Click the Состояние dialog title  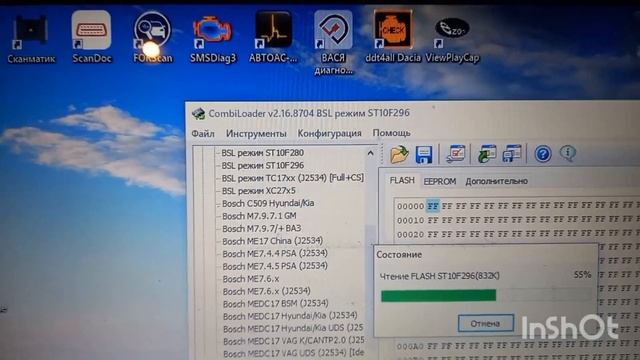[399, 255]
